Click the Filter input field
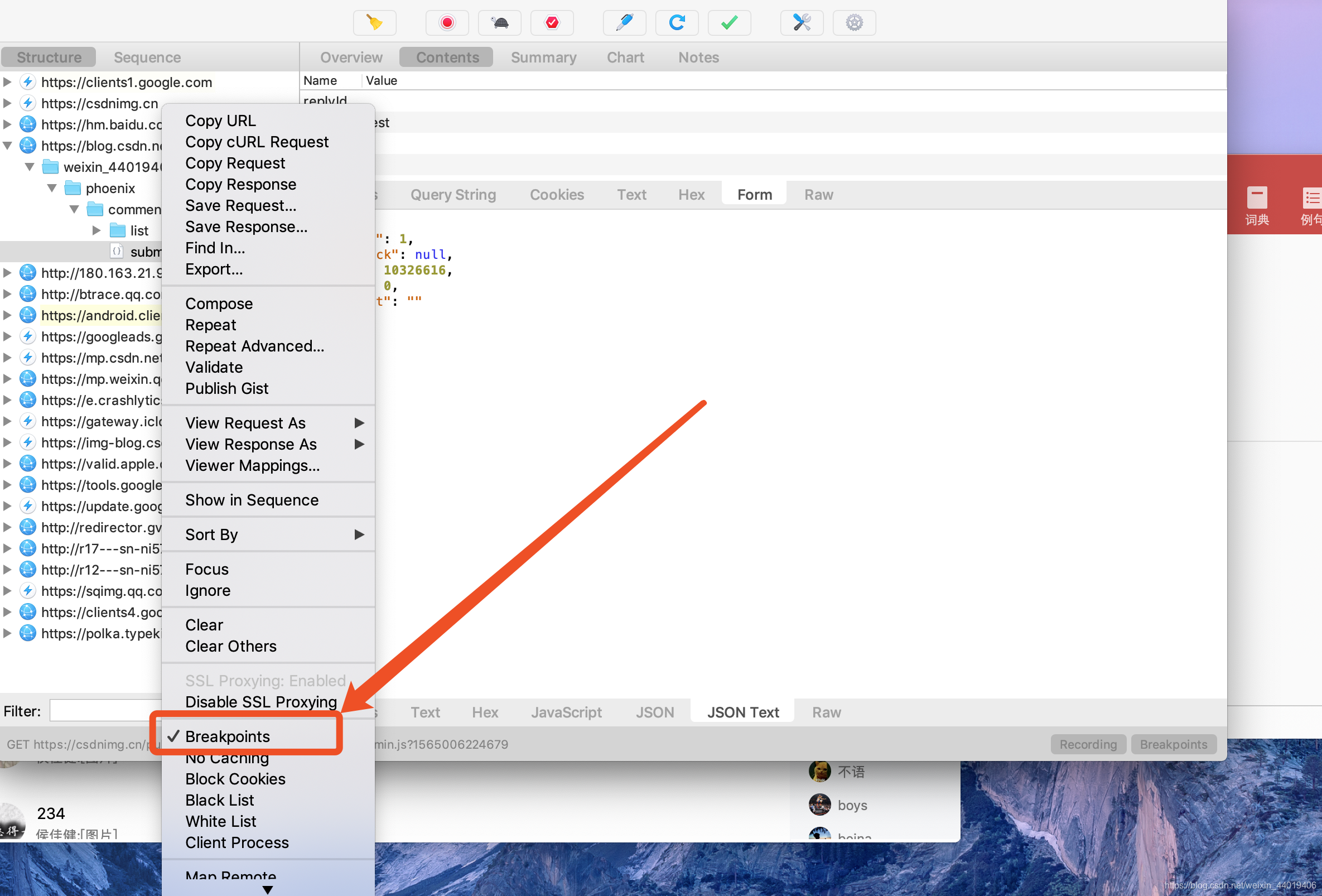The image size is (1322, 896). (x=106, y=711)
